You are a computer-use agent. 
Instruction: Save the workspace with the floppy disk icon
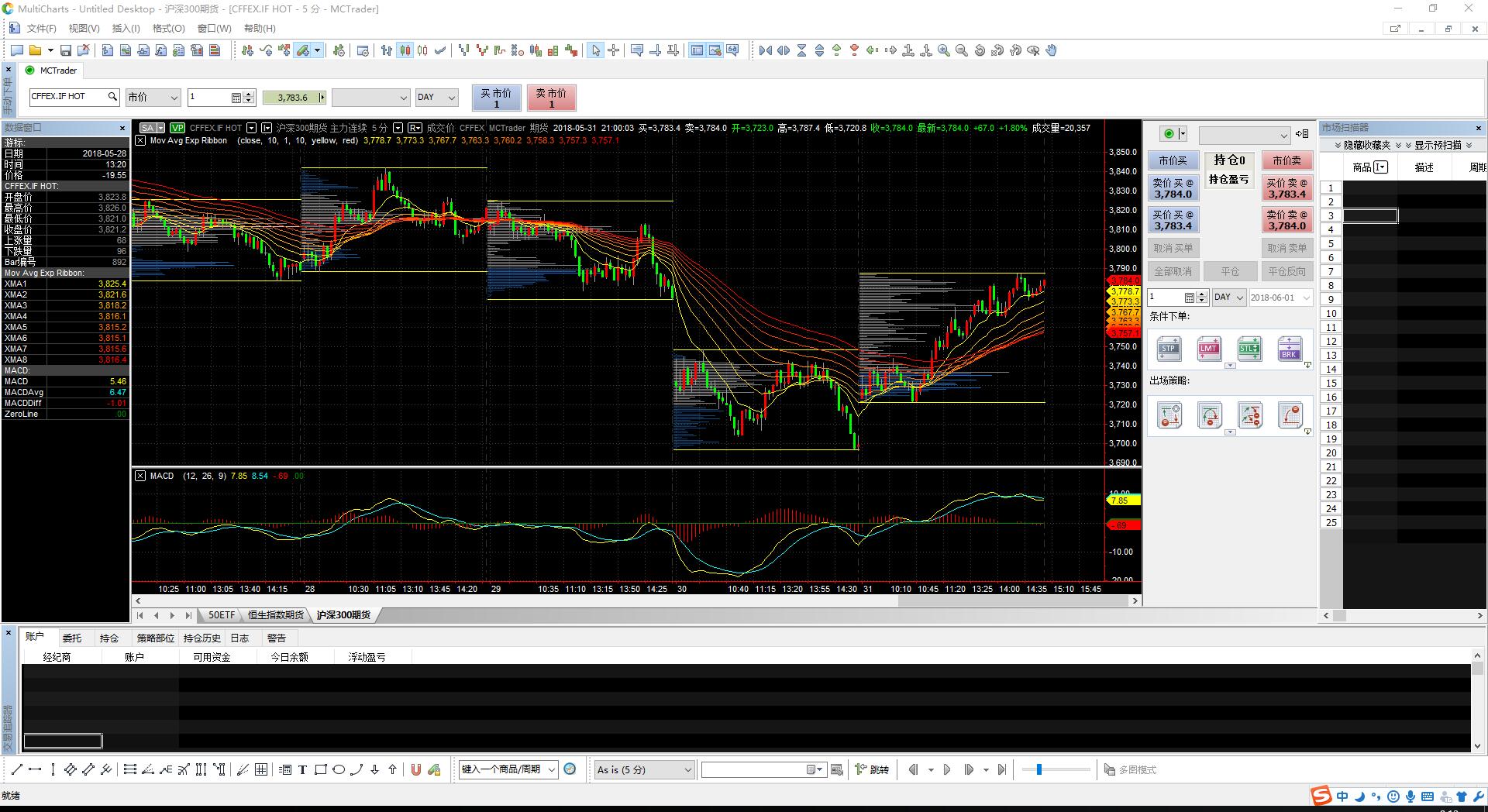pyautogui.click(x=66, y=50)
